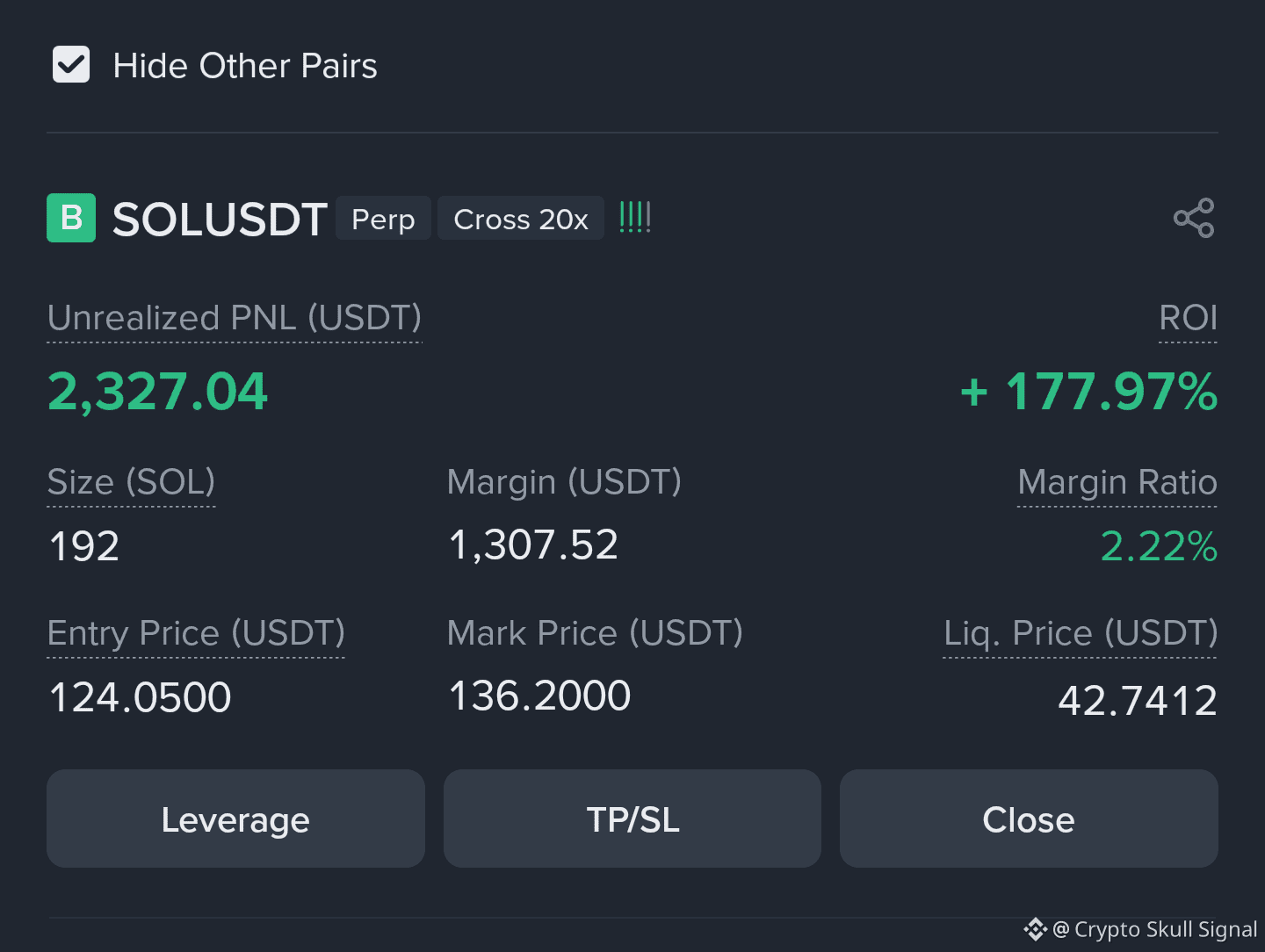Click the Binance logo beside SOLUSDT
1265x952 pixels.
click(70, 219)
